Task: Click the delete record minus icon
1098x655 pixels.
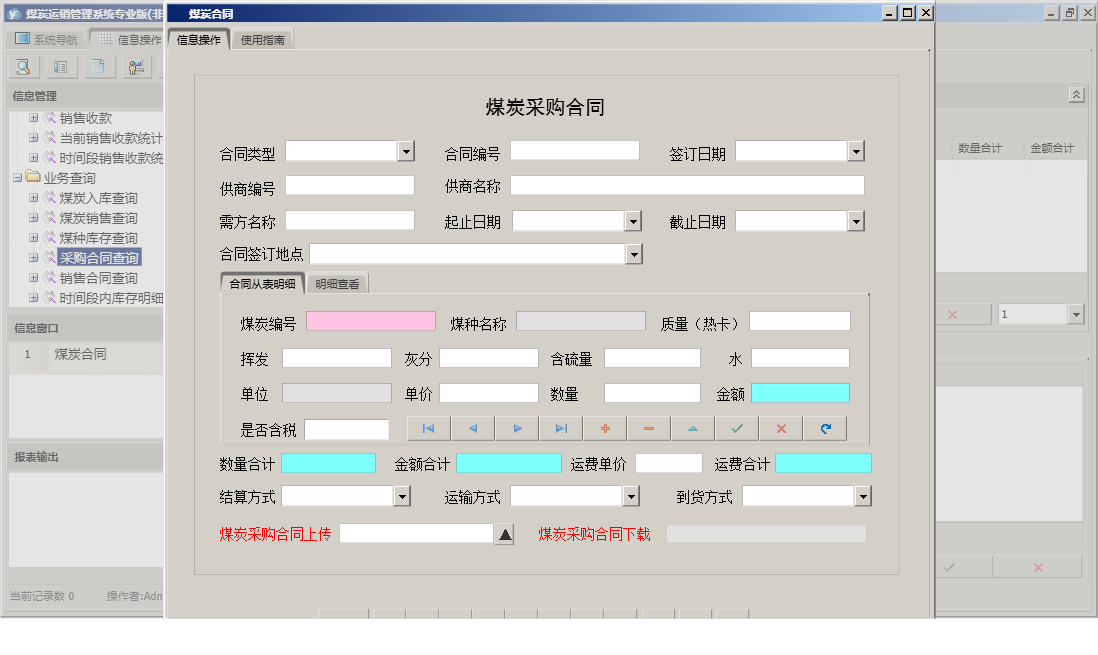Action: pos(649,427)
